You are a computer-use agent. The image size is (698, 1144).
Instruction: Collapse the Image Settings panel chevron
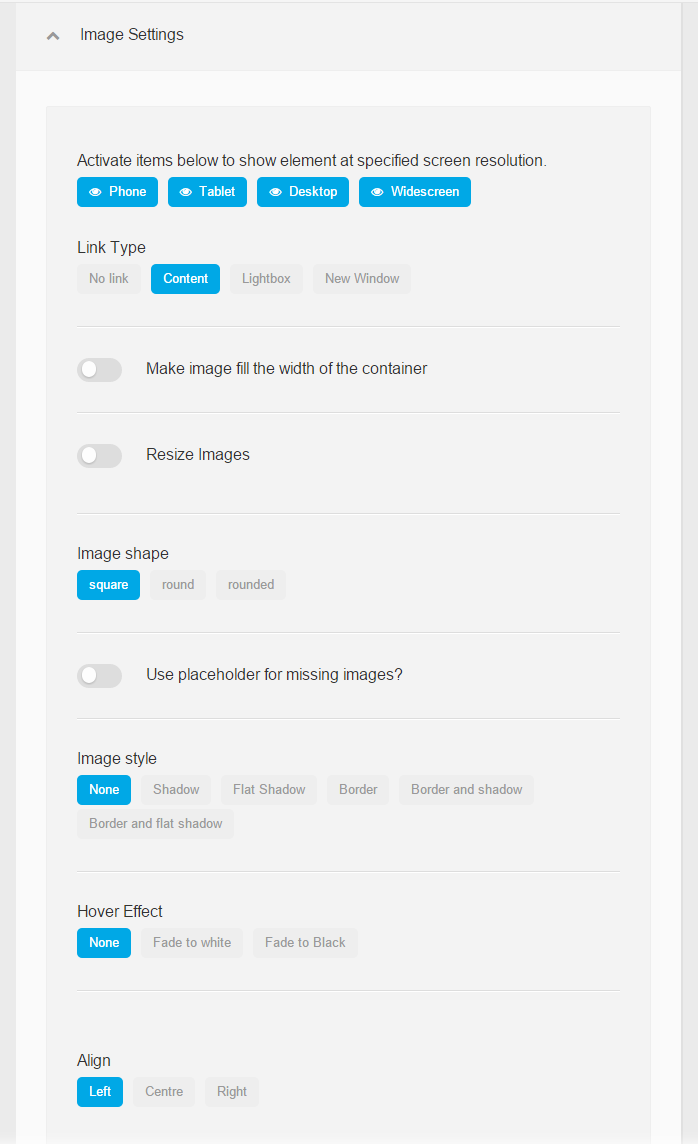(x=53, y=36)
